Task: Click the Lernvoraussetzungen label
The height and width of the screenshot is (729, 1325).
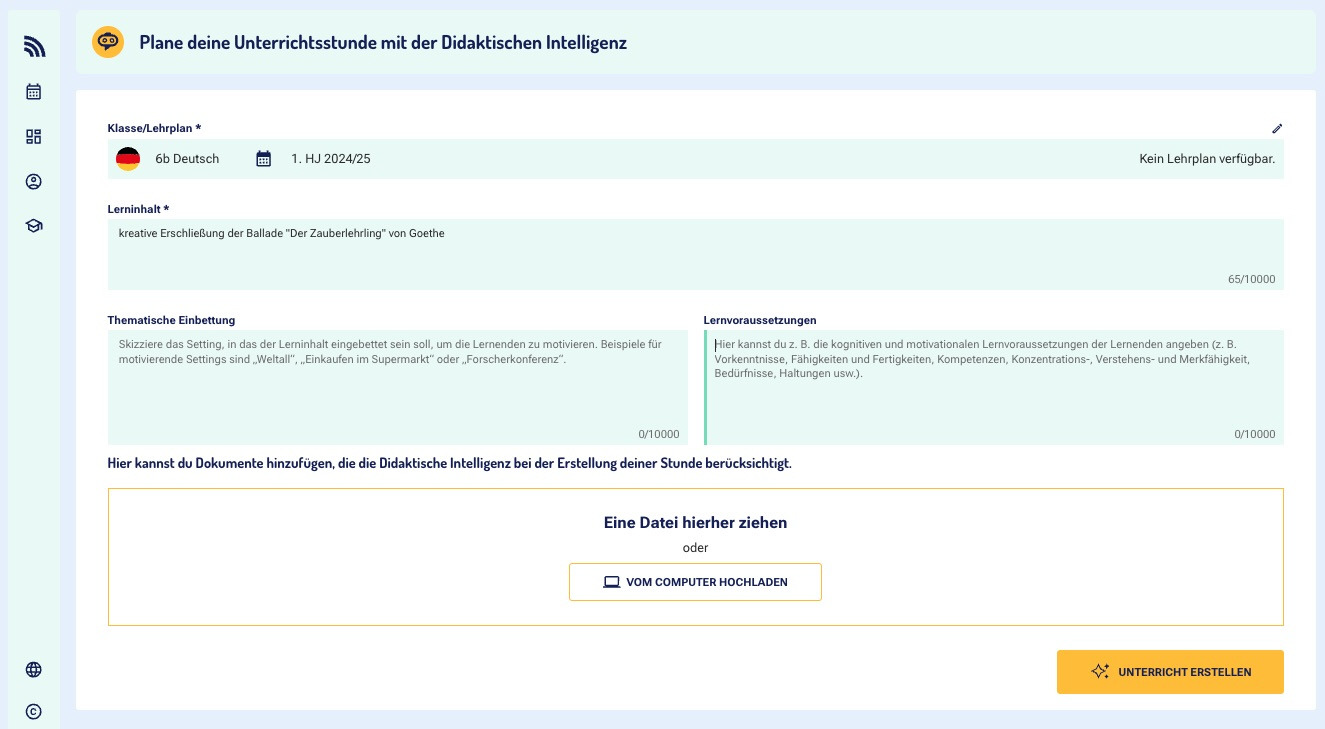Action: [x=760, y=320]
